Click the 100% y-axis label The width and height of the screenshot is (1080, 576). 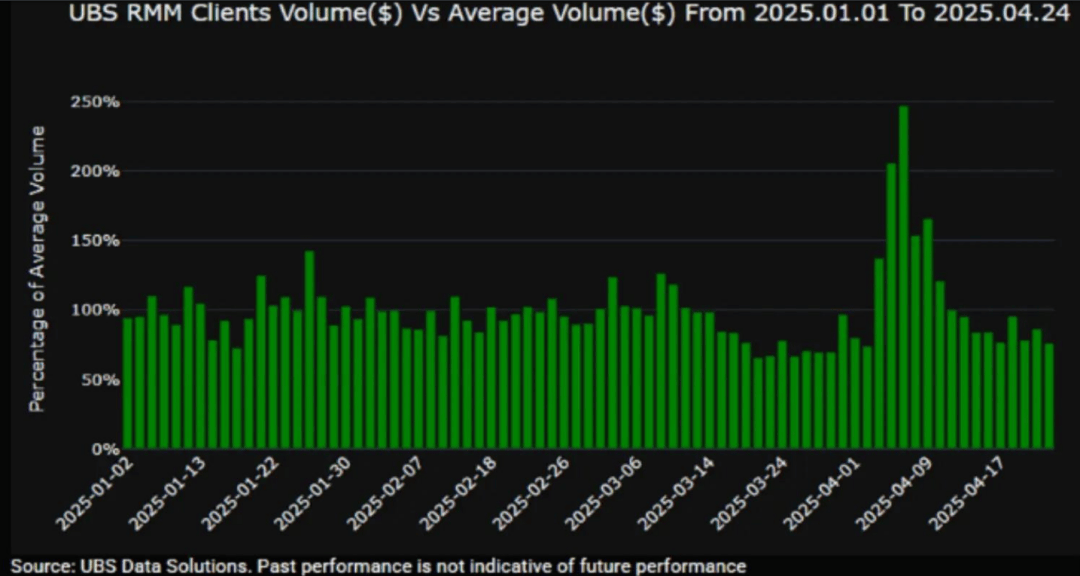(95, 310)
